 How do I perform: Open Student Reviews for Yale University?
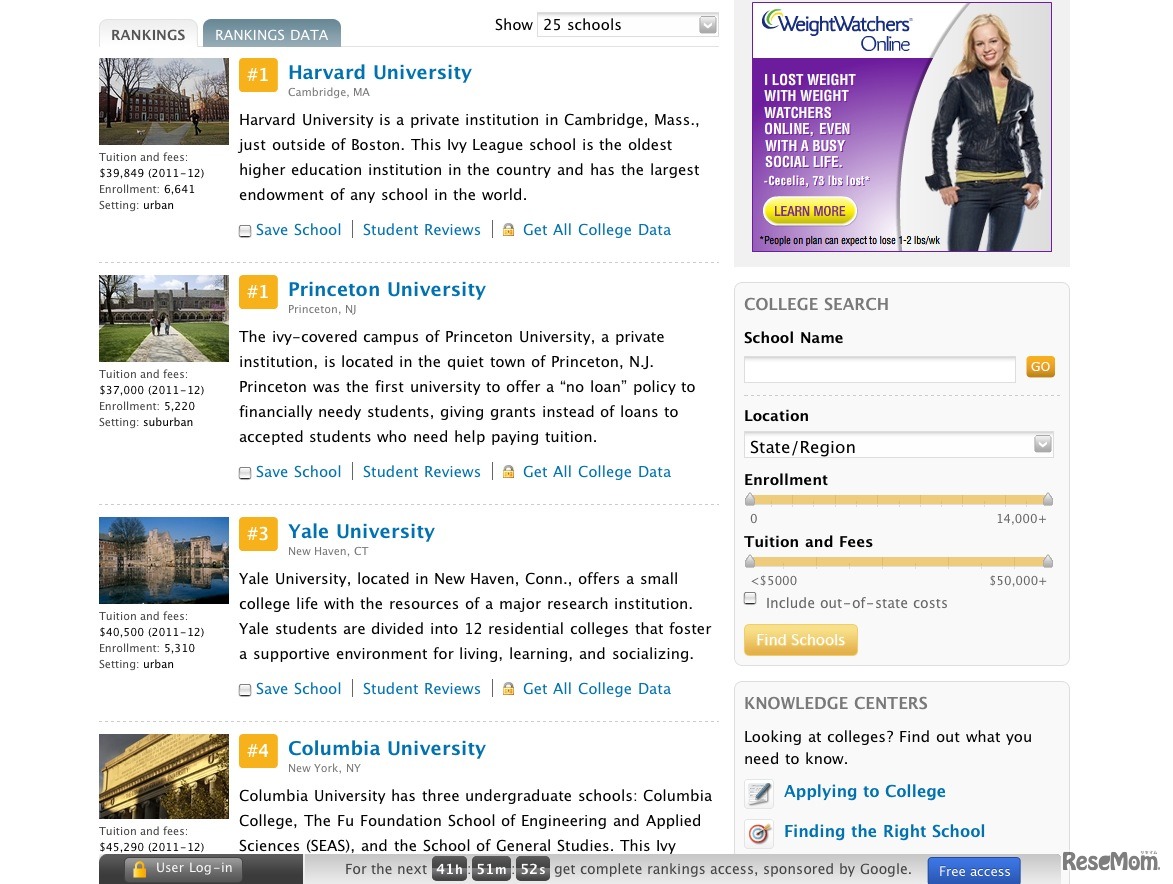pyautogui.click(x=422, y=688)
